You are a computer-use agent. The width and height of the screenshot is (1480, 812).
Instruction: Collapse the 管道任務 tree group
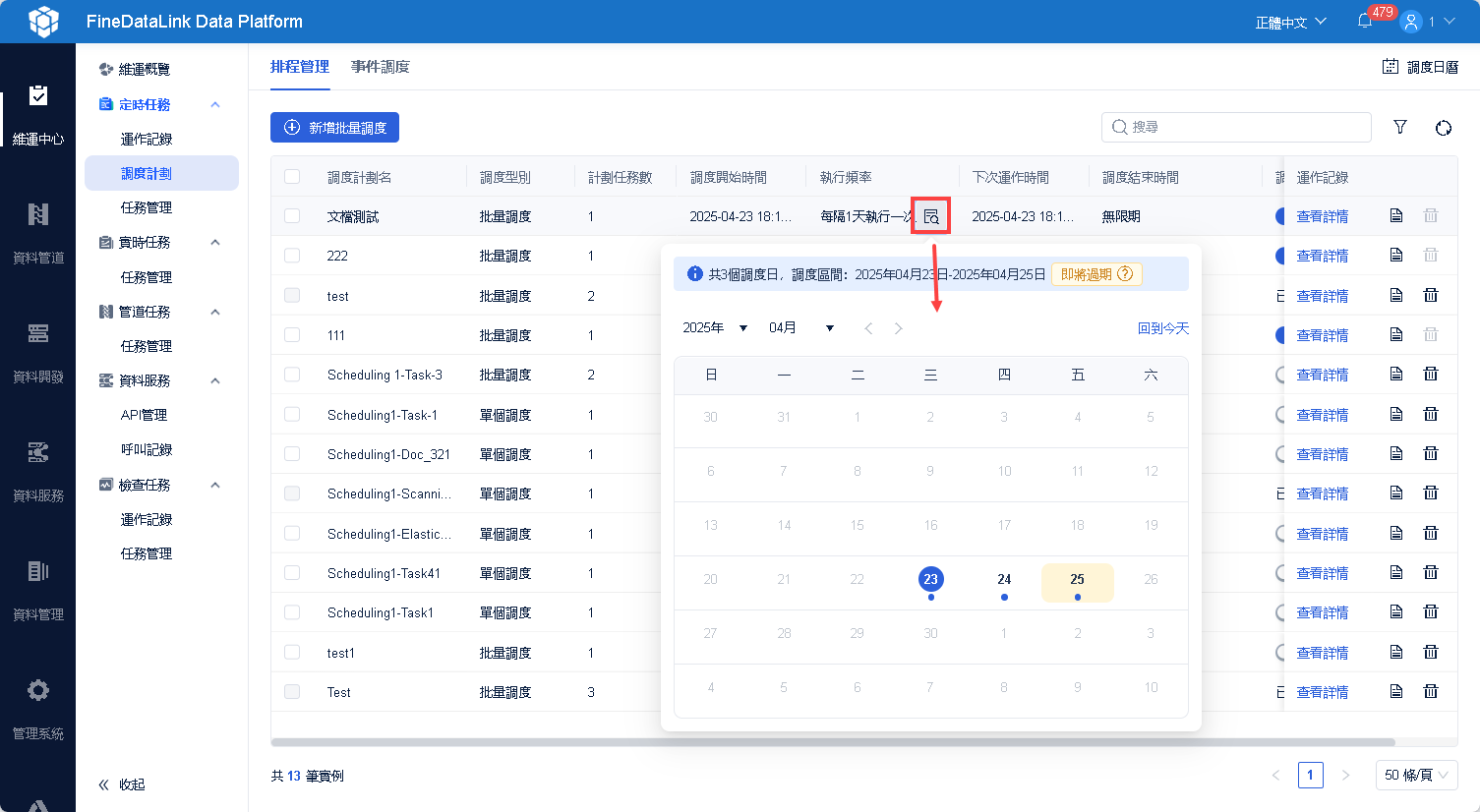[215, 312]
